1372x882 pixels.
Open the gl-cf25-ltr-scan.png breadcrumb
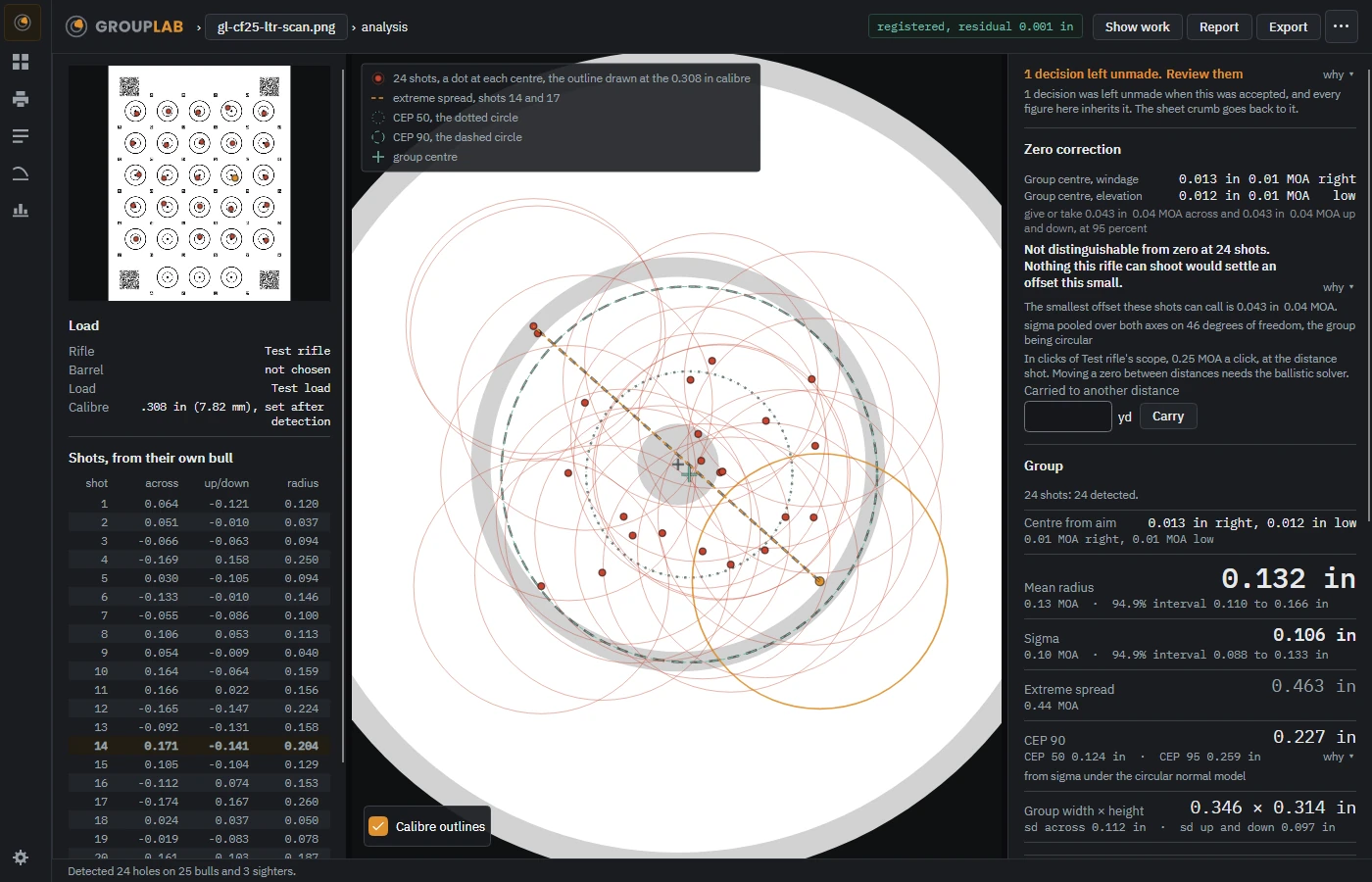[x=276, y=26]
